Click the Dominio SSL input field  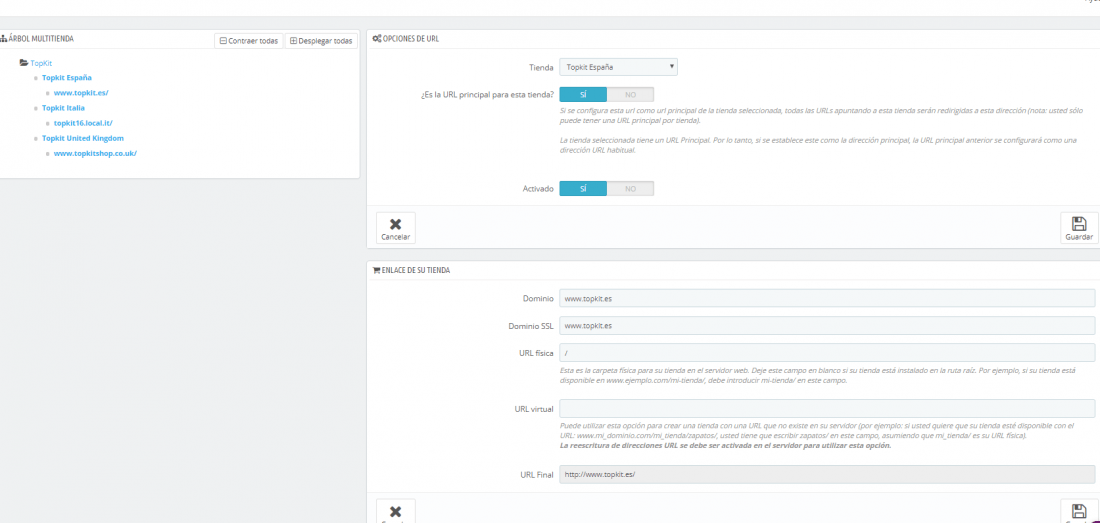click(827, 325)
